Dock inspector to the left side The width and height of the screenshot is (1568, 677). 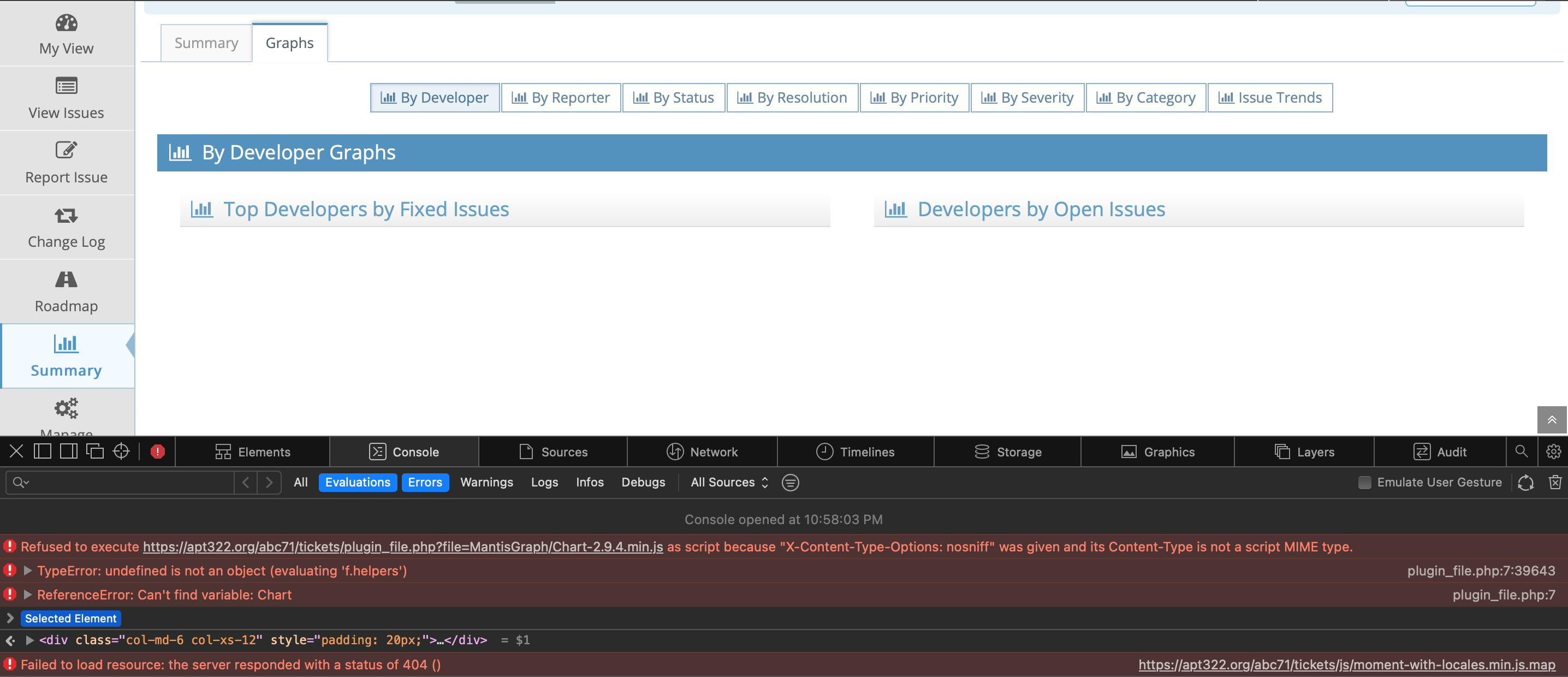pos(42,451)
